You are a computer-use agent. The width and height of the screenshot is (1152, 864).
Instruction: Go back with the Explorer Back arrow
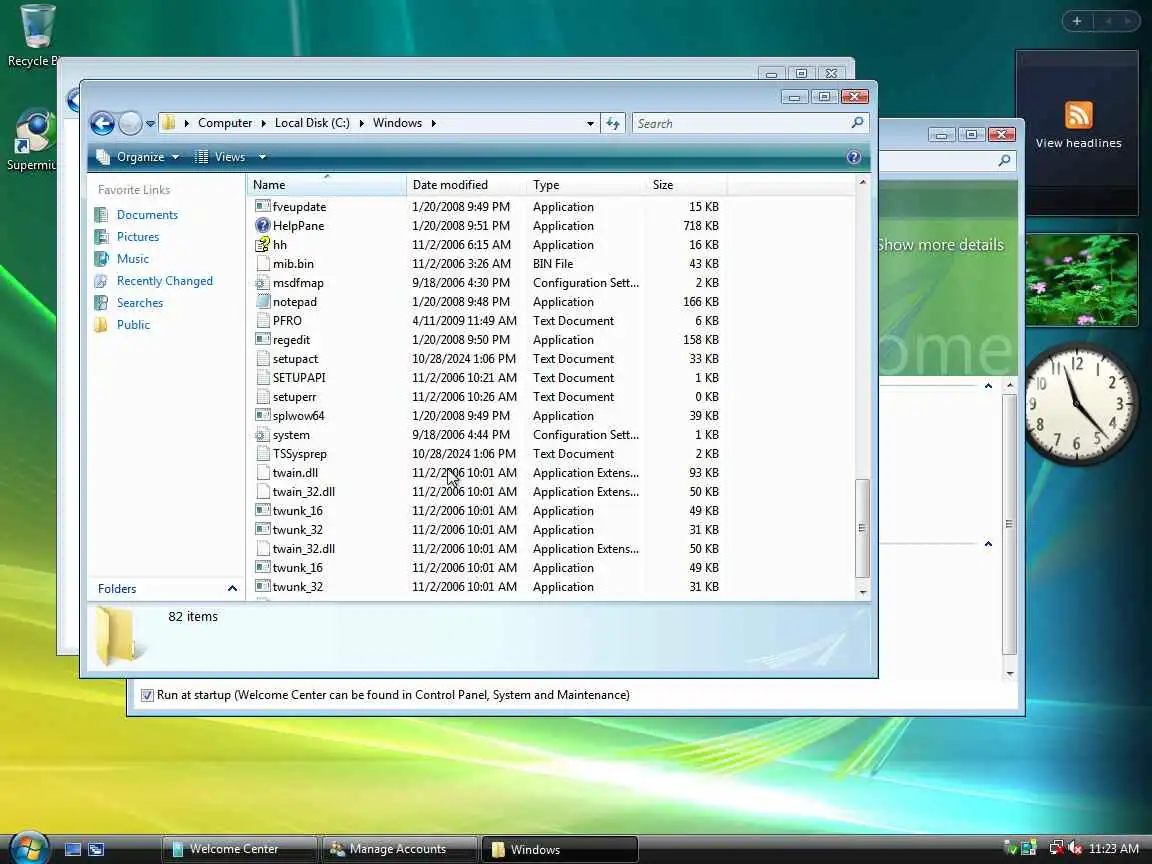click(x=102, y=123)
